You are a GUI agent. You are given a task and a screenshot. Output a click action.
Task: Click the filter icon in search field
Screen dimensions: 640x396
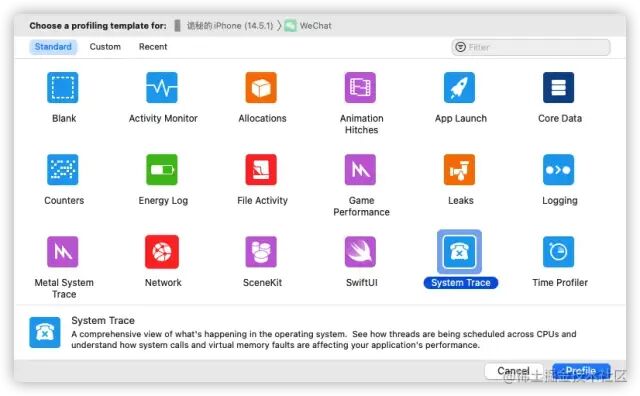(x=460, y=47)
